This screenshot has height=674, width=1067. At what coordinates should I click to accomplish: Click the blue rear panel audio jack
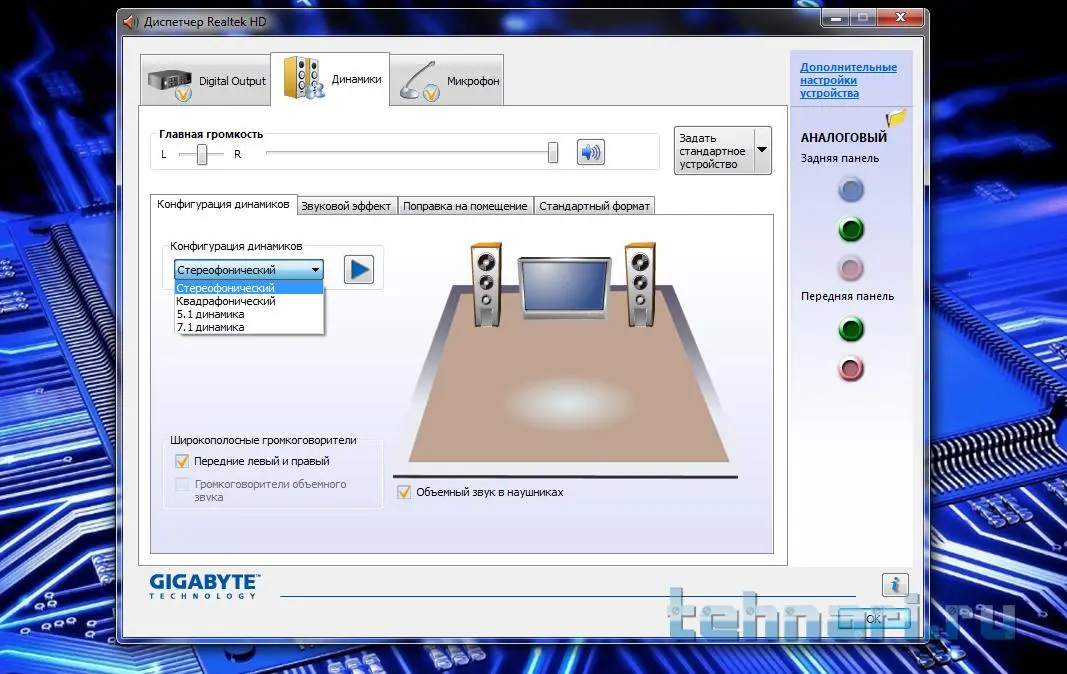point(851,190)
